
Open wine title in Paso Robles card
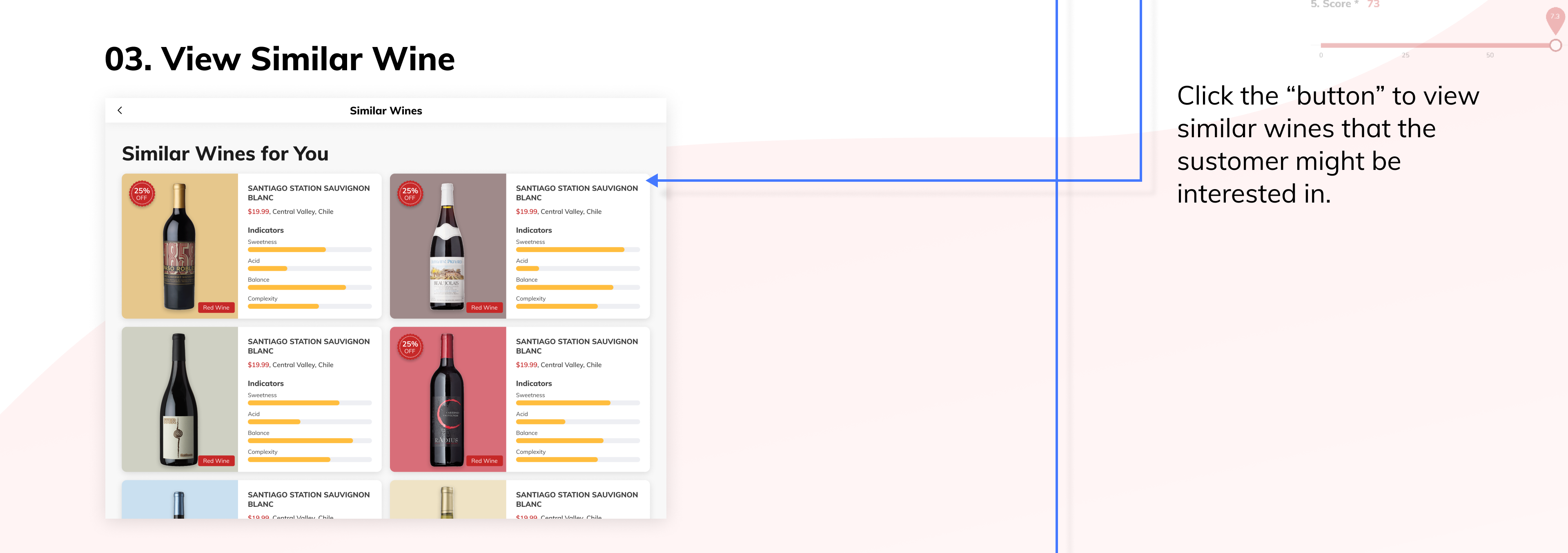309,193
